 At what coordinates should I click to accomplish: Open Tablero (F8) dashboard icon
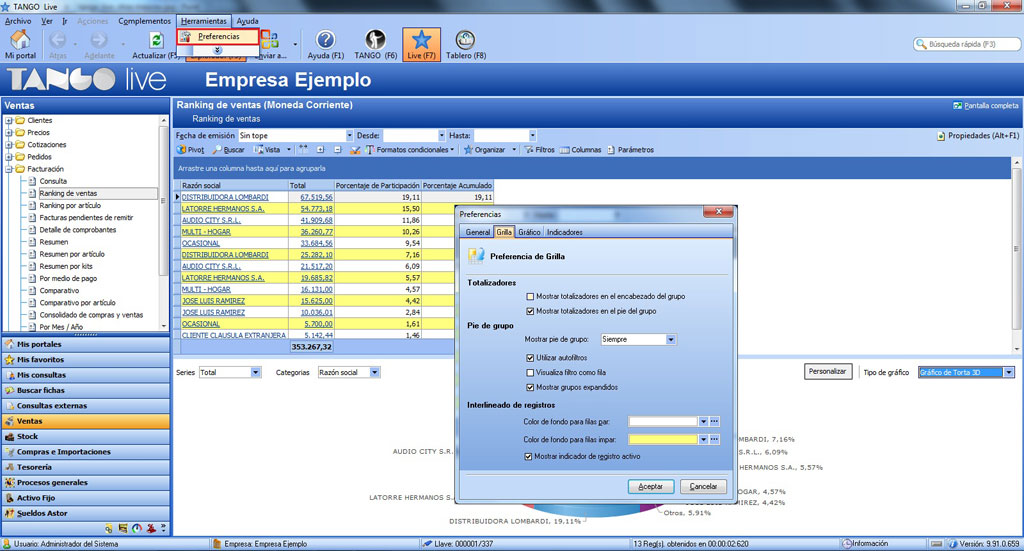[465, 40]
